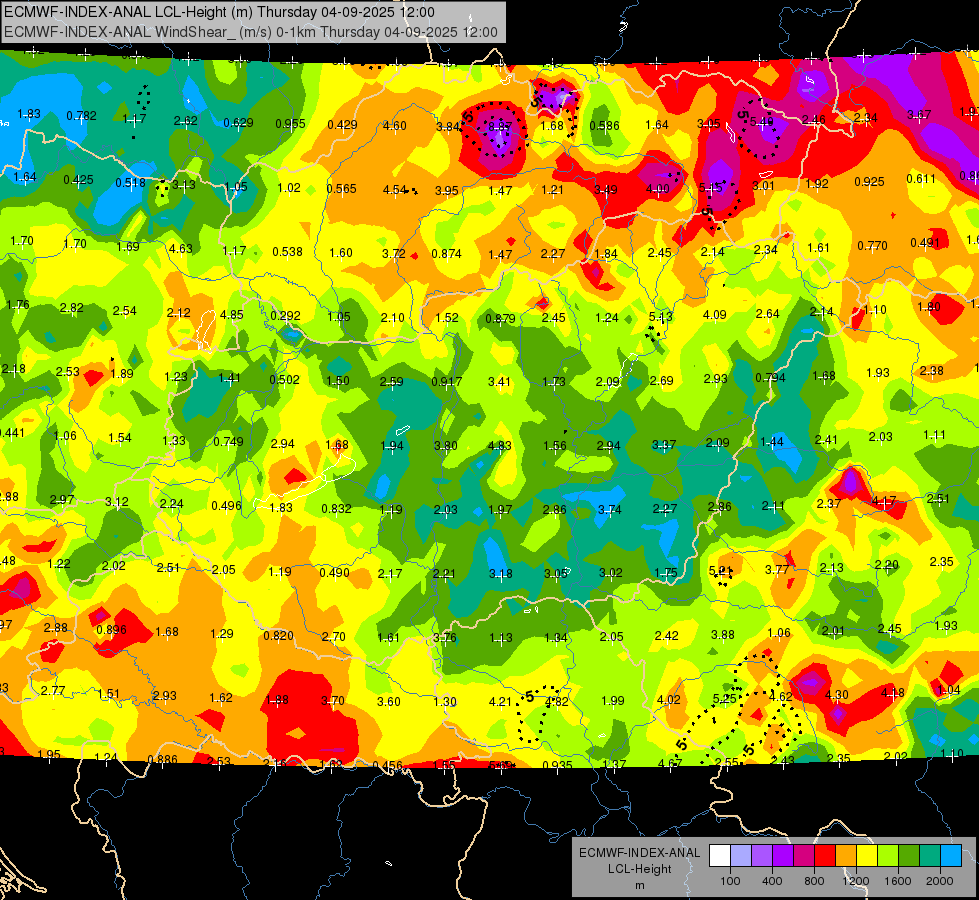Click the wind shear value 3.74
The image size is (979, 900).
coord(609,510)
